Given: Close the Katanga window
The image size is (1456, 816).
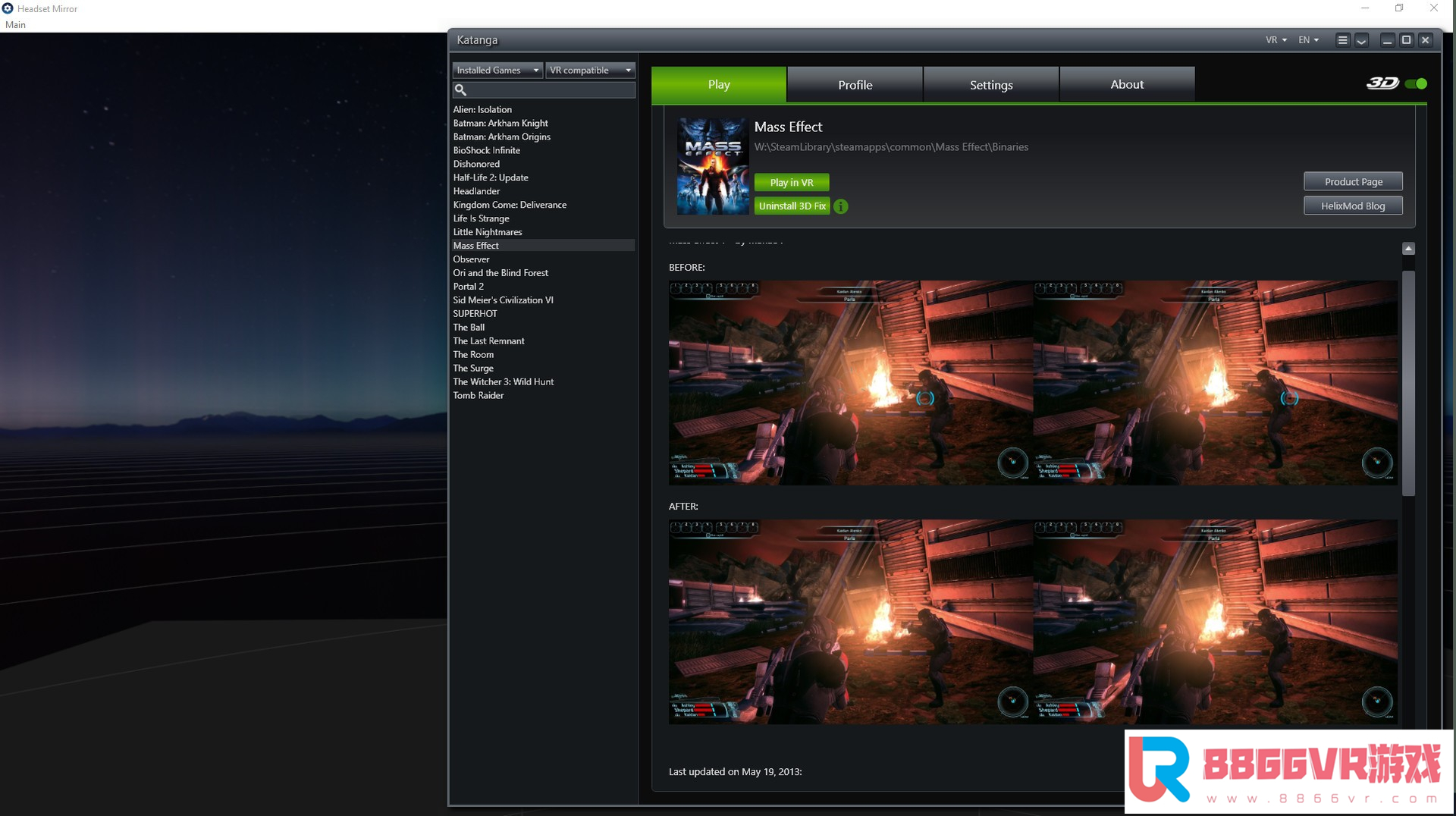Looking at the screenshot, I should [1425, 40].
